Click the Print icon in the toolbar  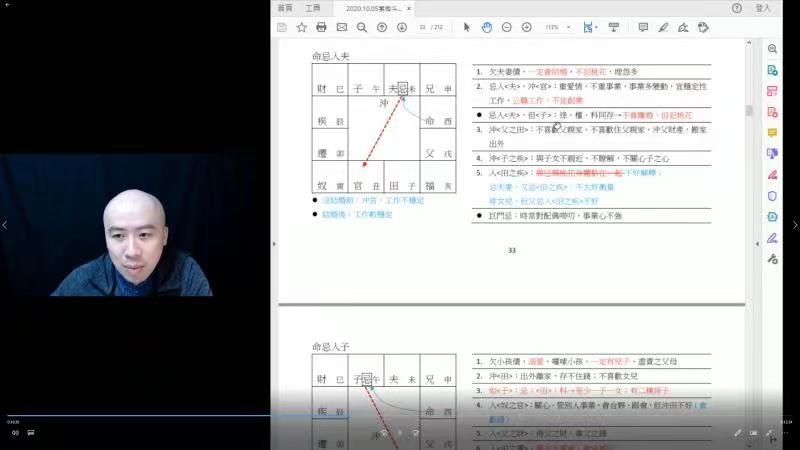tap(321, 28)
